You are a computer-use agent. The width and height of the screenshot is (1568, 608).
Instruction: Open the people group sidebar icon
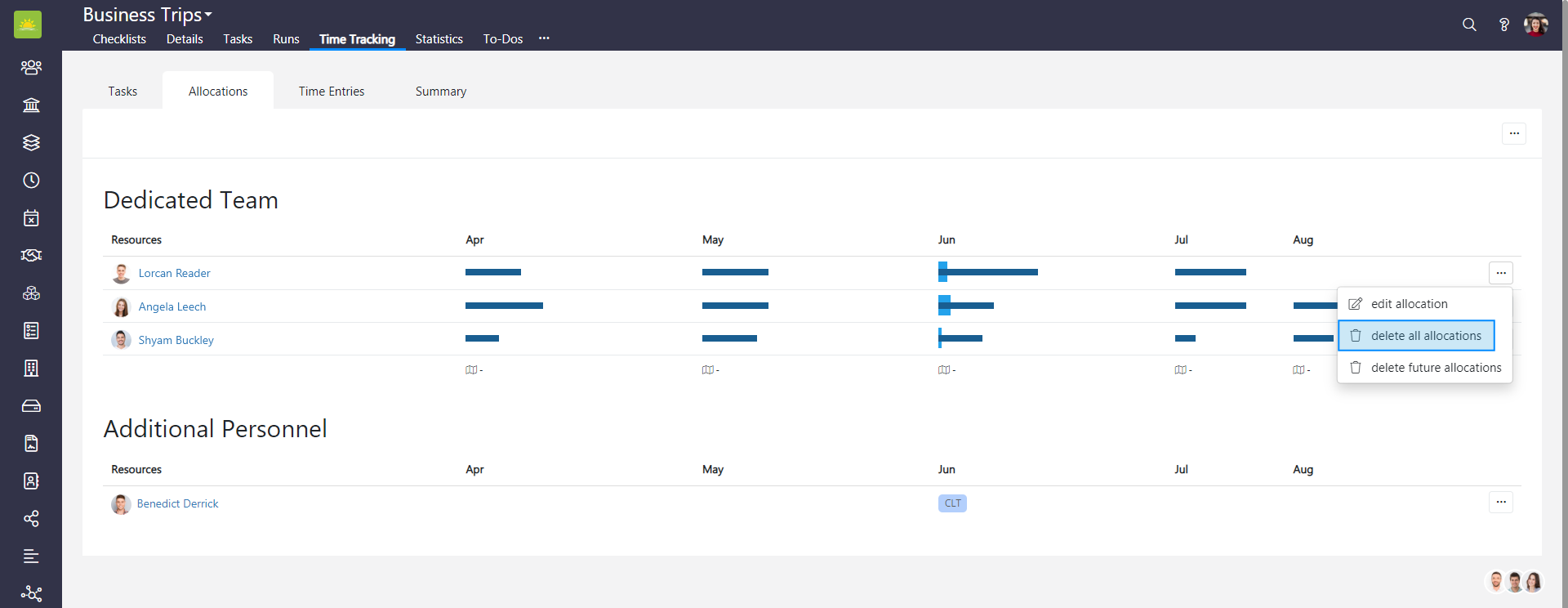[31, 68]
